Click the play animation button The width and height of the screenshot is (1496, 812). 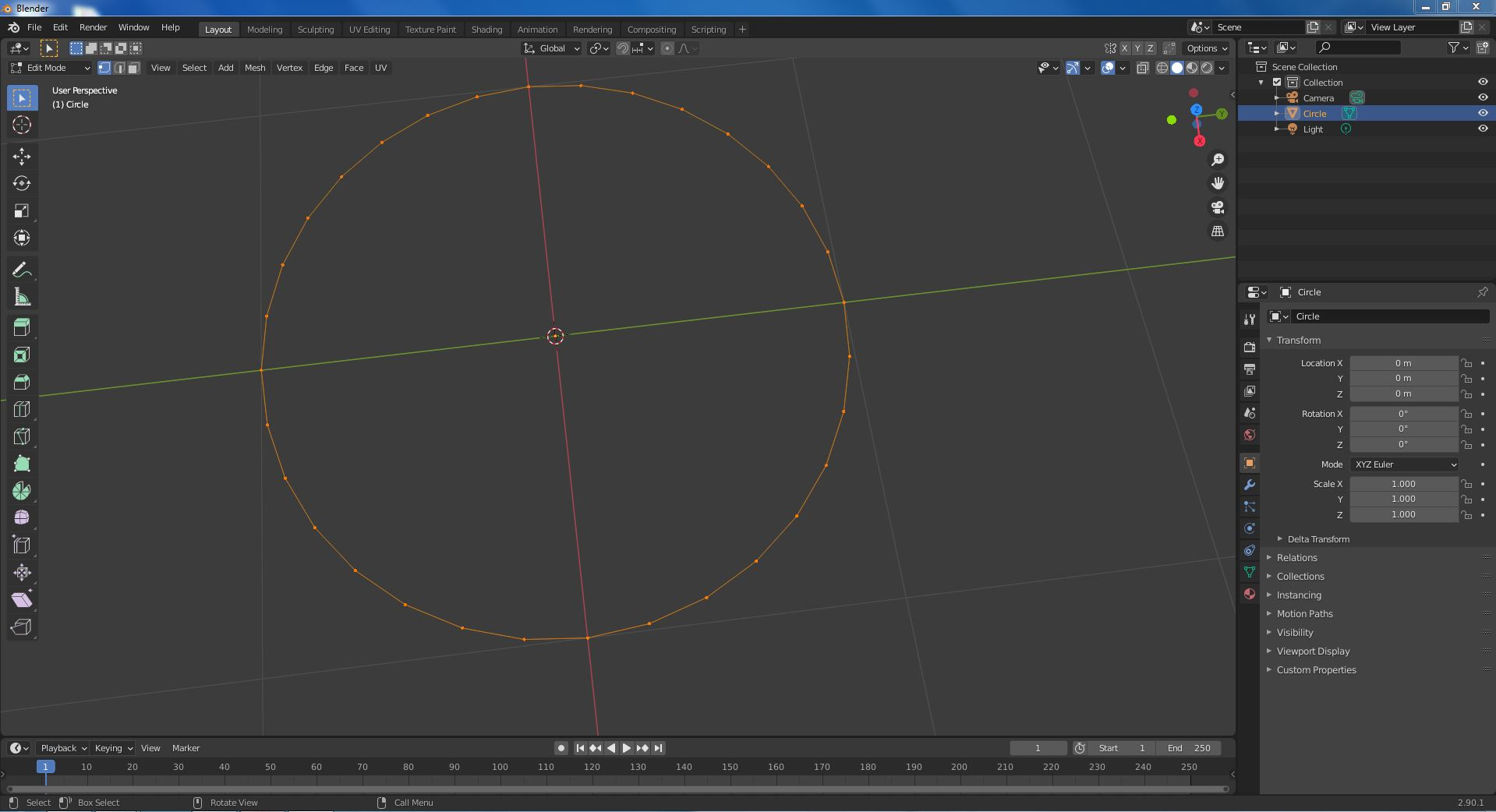[x=626, y=748]
